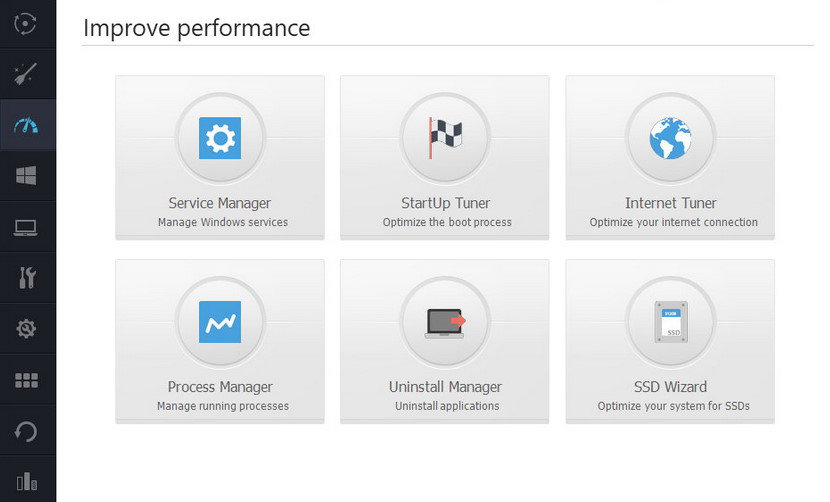Click the Optimize the boot process text
The width and height of the screenshot is (830, 502).
[x=447, y=222]
